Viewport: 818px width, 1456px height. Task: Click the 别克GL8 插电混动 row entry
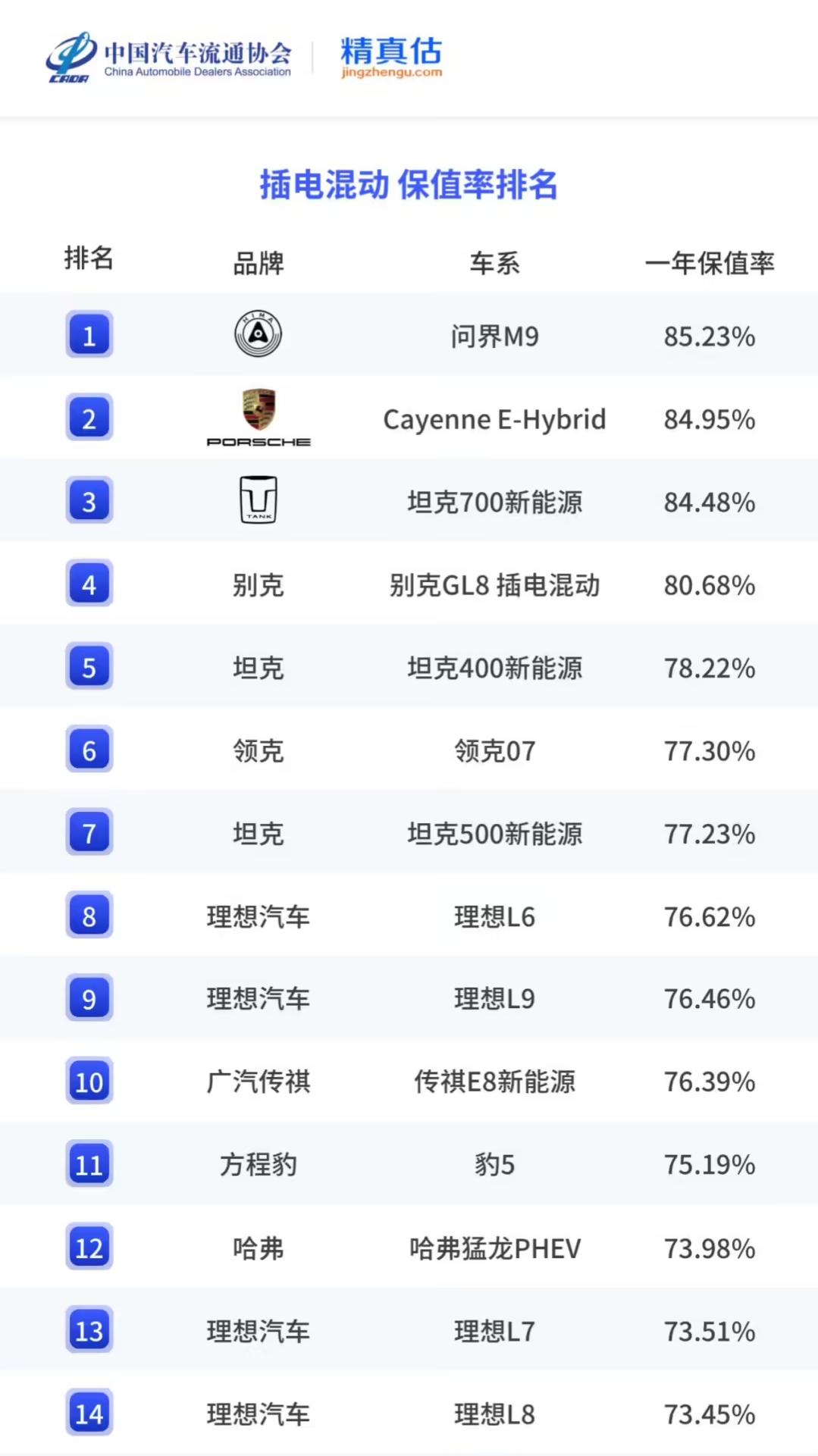[494, 584]
